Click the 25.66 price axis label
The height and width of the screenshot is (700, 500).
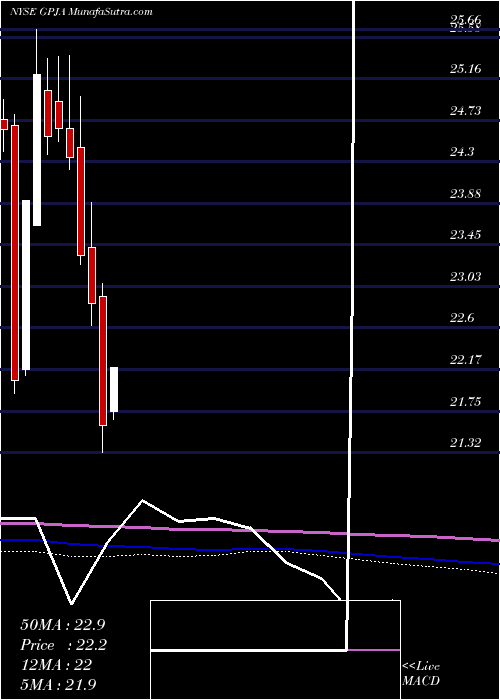(x=466, y=19)
